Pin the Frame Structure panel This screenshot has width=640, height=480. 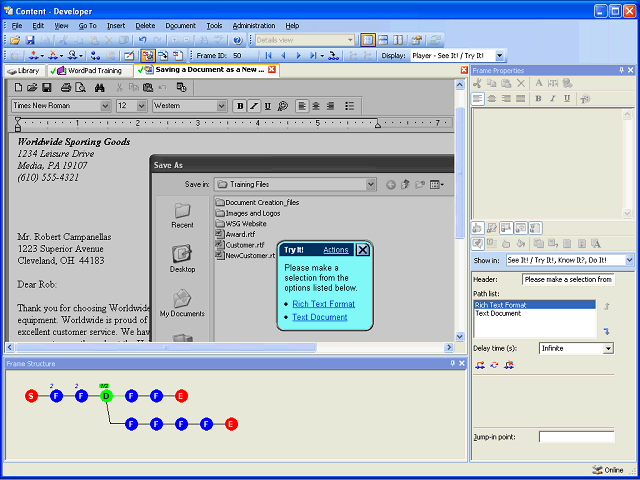(452, 363)
